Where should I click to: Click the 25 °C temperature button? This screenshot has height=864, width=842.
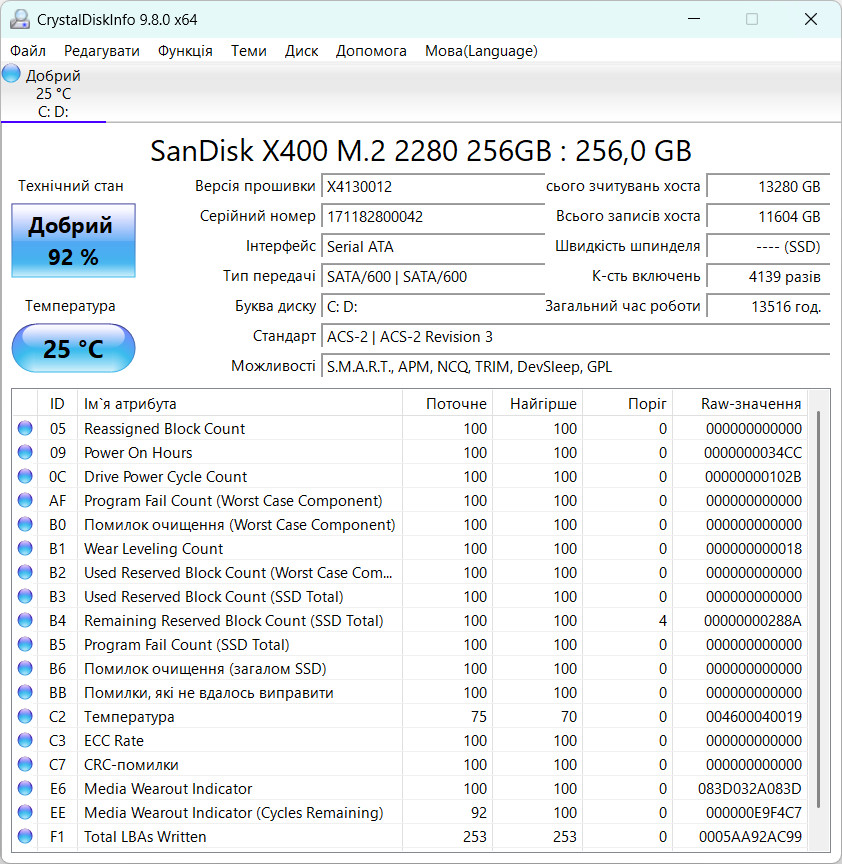pyautogui.click(x=73, y=348)
